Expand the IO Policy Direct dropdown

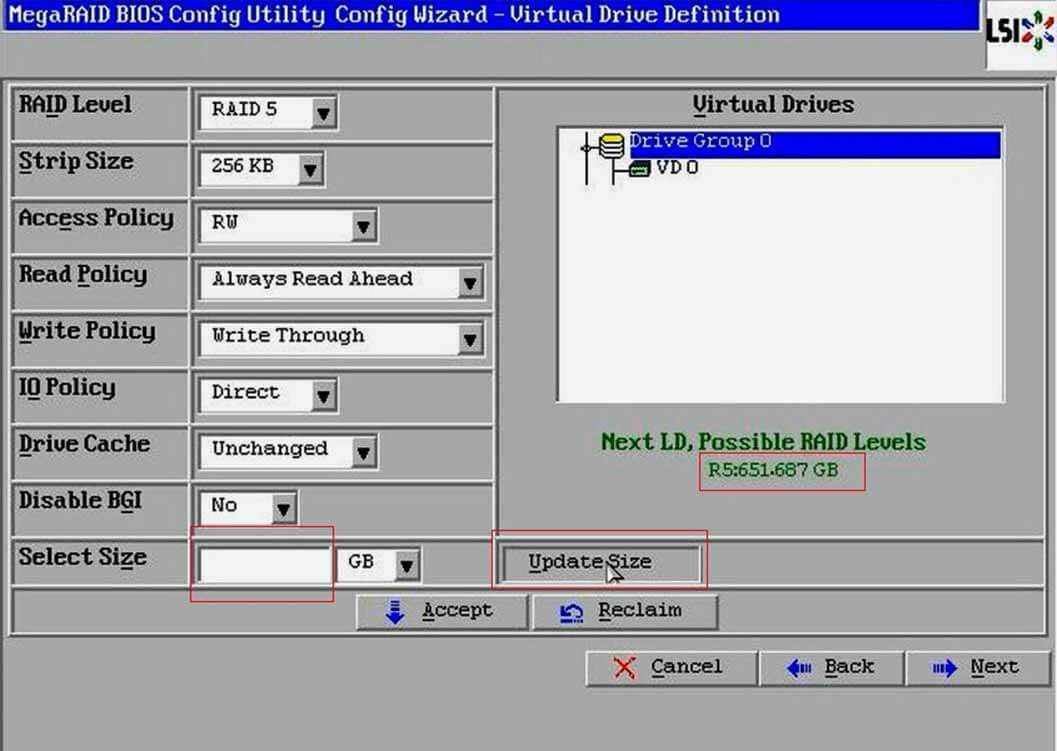(x=322, y=396)
